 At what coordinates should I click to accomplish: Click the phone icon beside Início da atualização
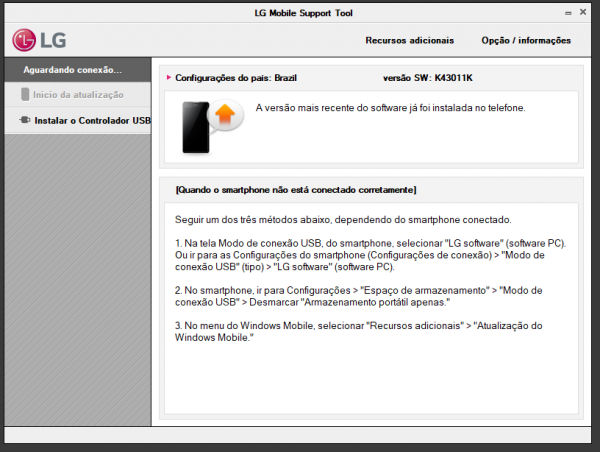(25, 95)
